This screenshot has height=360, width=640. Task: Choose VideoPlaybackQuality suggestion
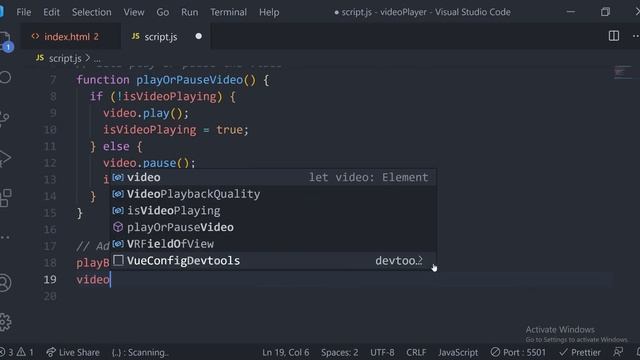[x=273, y=194]
